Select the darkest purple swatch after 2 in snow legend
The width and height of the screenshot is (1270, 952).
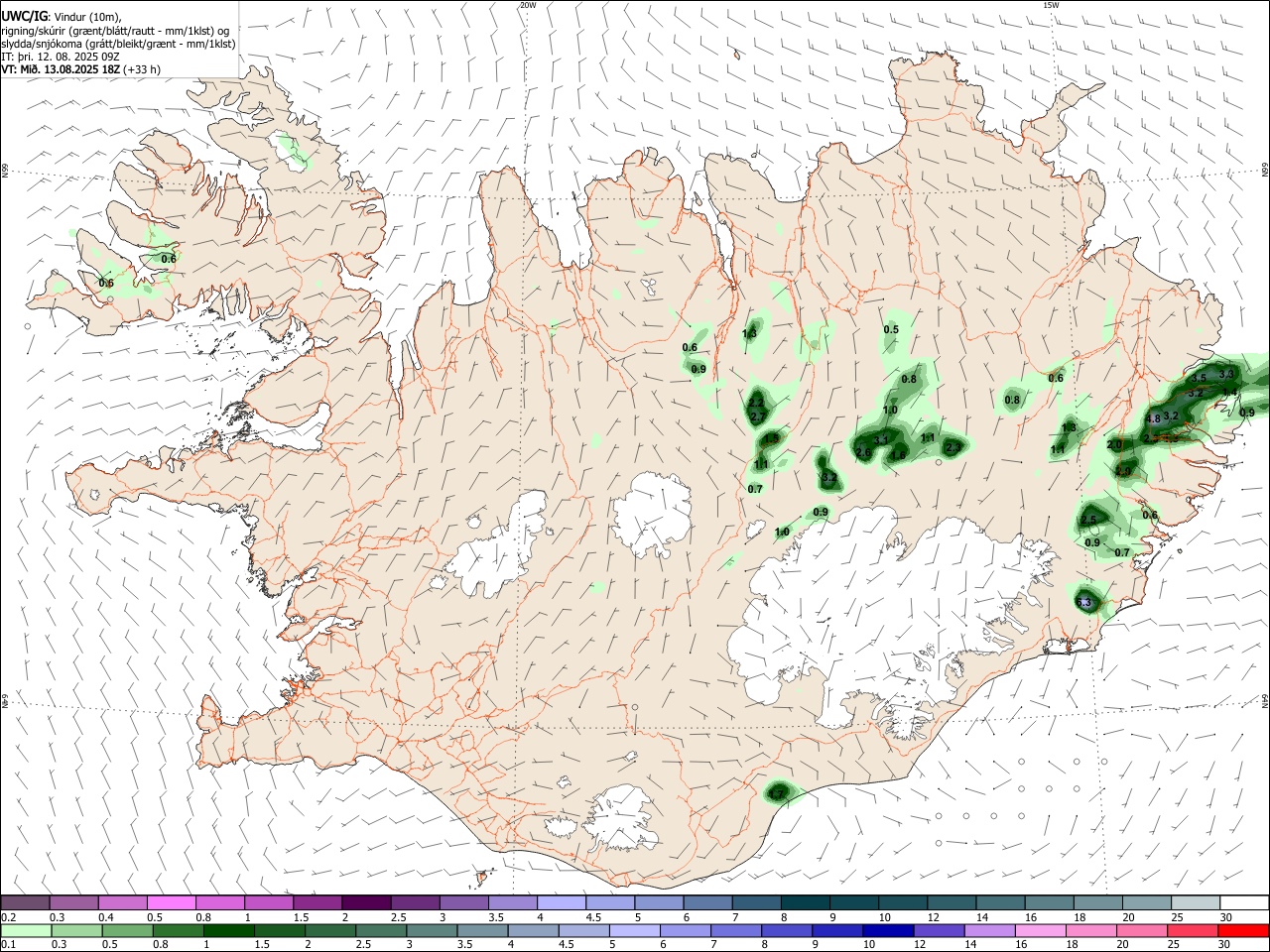coord(366,902)
